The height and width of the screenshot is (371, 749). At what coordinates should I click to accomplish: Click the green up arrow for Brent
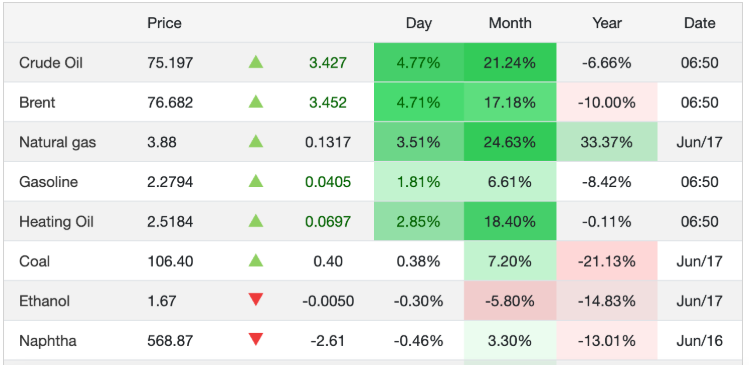(256, 102)
